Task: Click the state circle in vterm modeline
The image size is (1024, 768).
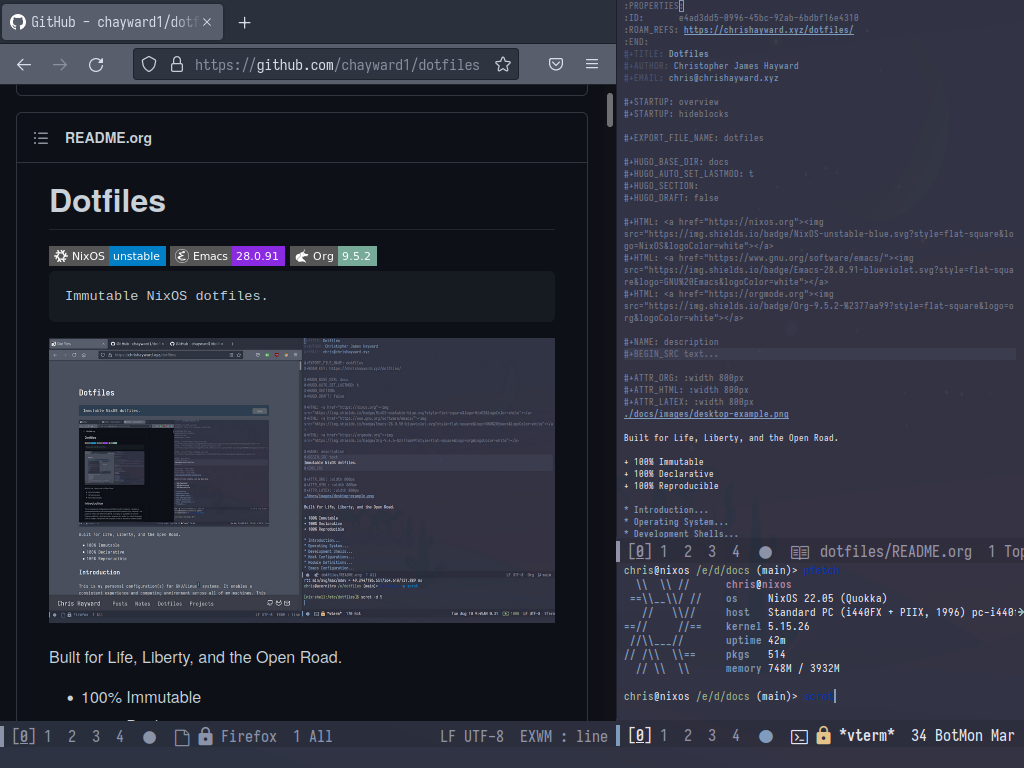Action: tap(766, 737)
